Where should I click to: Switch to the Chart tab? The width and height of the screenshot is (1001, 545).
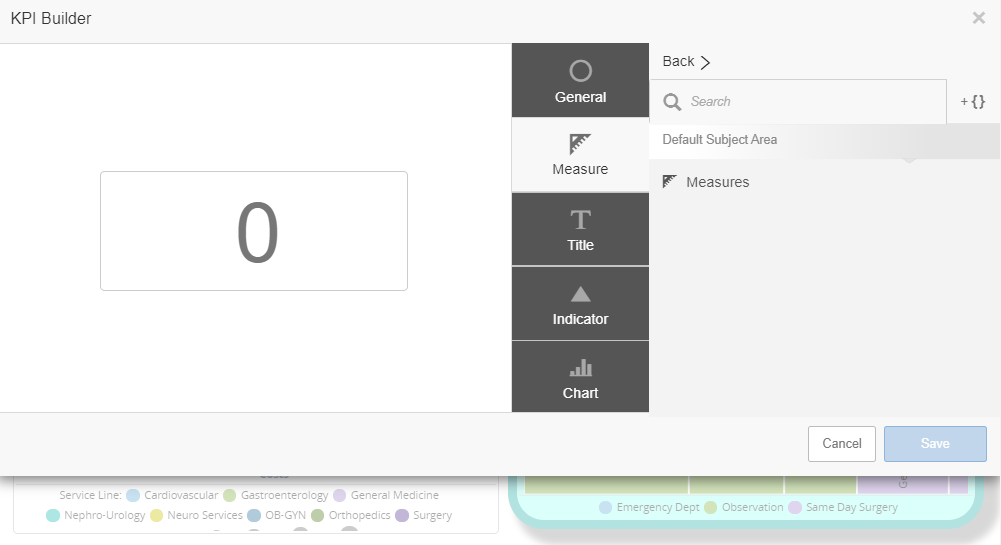tap(580, 377)
